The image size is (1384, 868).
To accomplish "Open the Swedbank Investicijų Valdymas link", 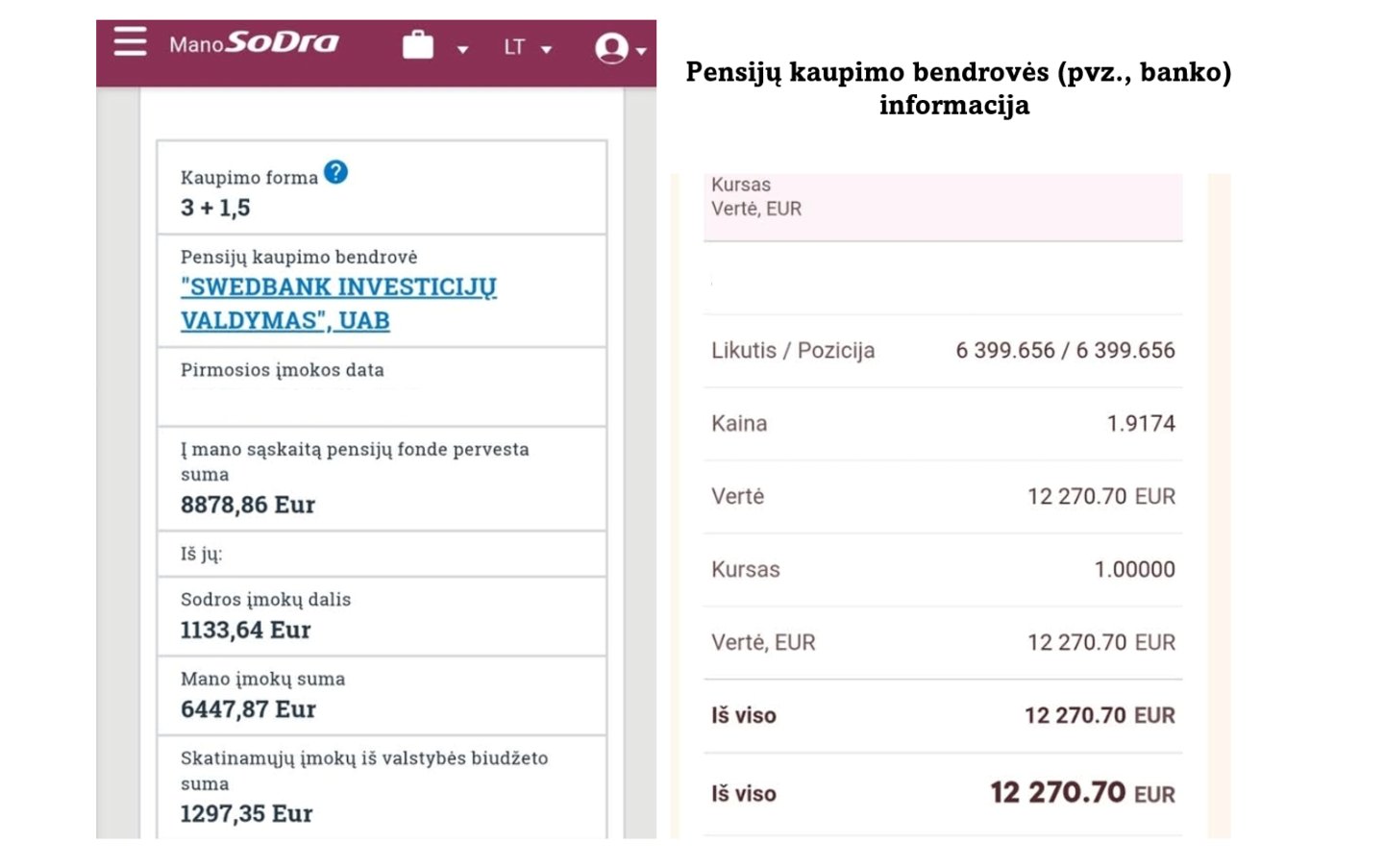I will pos(338,303).
